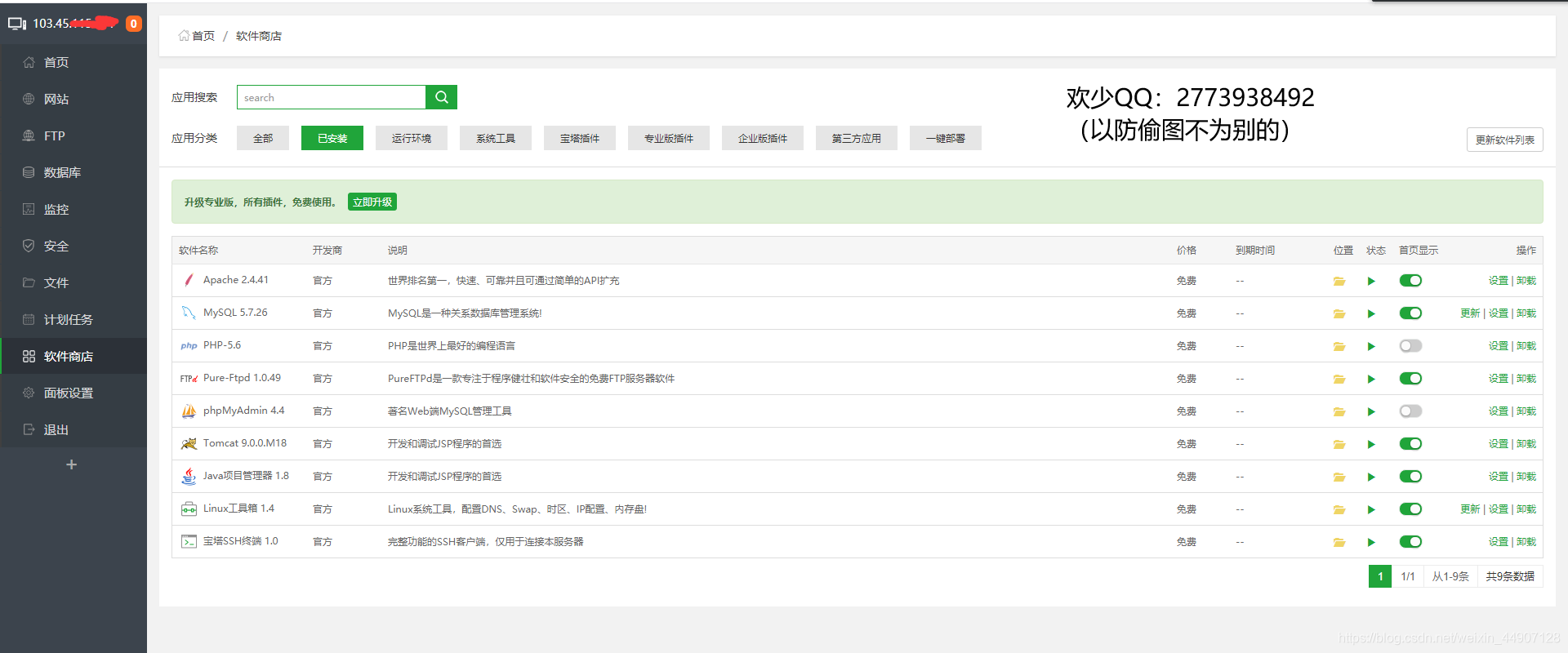
Task: Enable homepage display for phpMyAdmin 4.4
Action: [x=1410, y=411]
